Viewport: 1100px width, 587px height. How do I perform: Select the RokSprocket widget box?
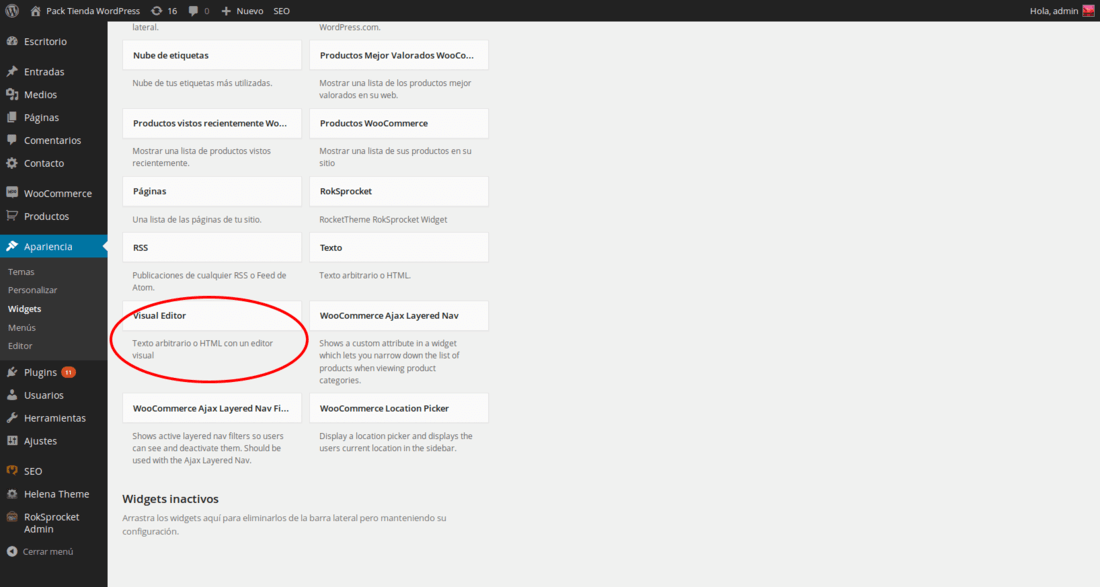click(398, 191)
